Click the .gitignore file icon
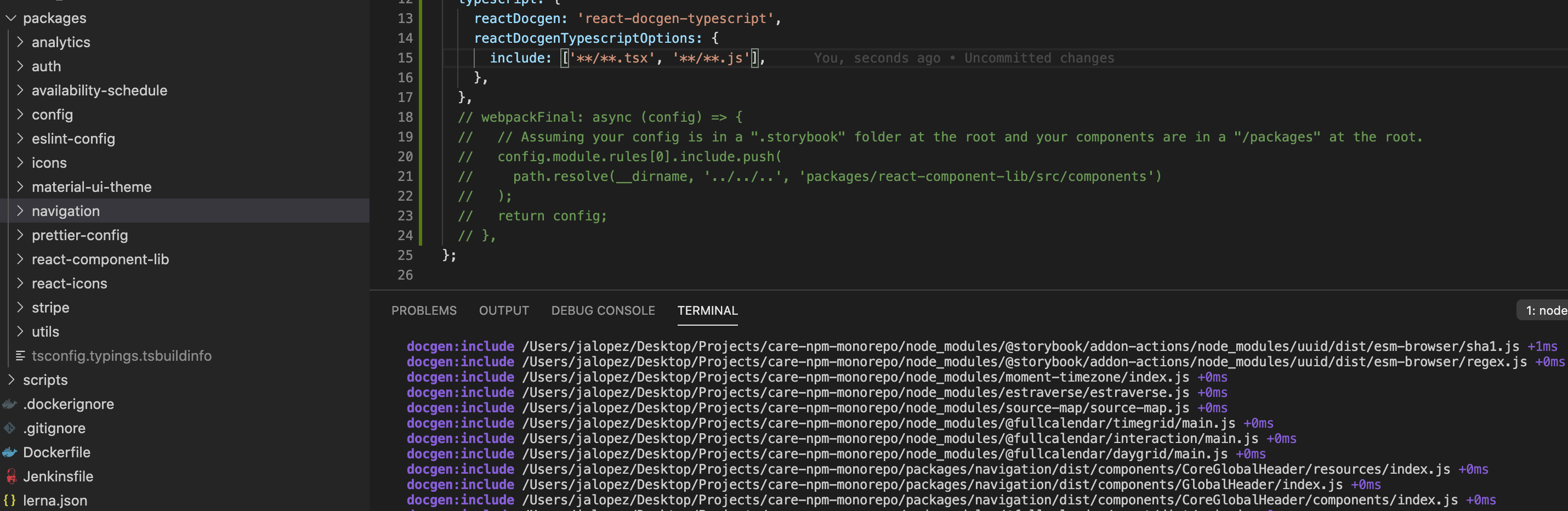Viewport: 1568px width, 511px height. point(10,428)
